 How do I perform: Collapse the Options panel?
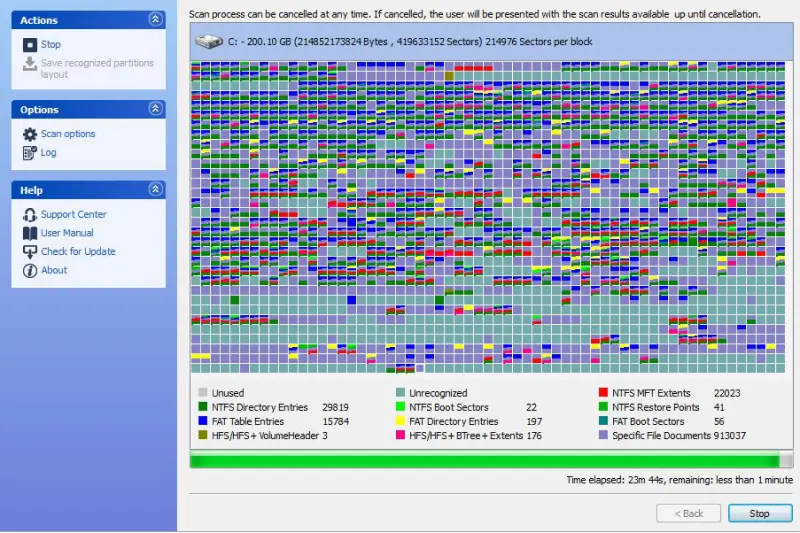(156, 109)
